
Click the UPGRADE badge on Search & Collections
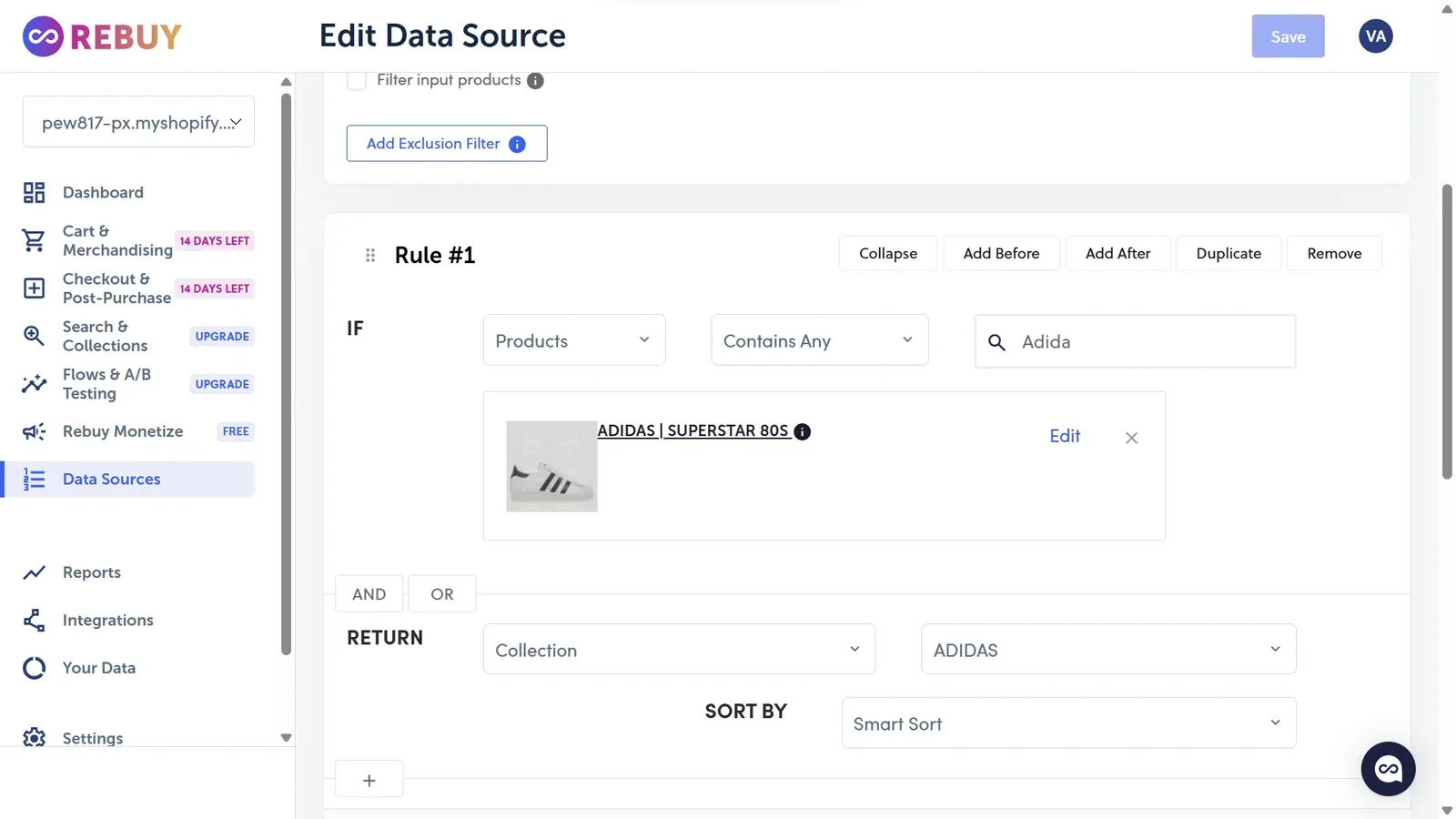pos(222,337)
